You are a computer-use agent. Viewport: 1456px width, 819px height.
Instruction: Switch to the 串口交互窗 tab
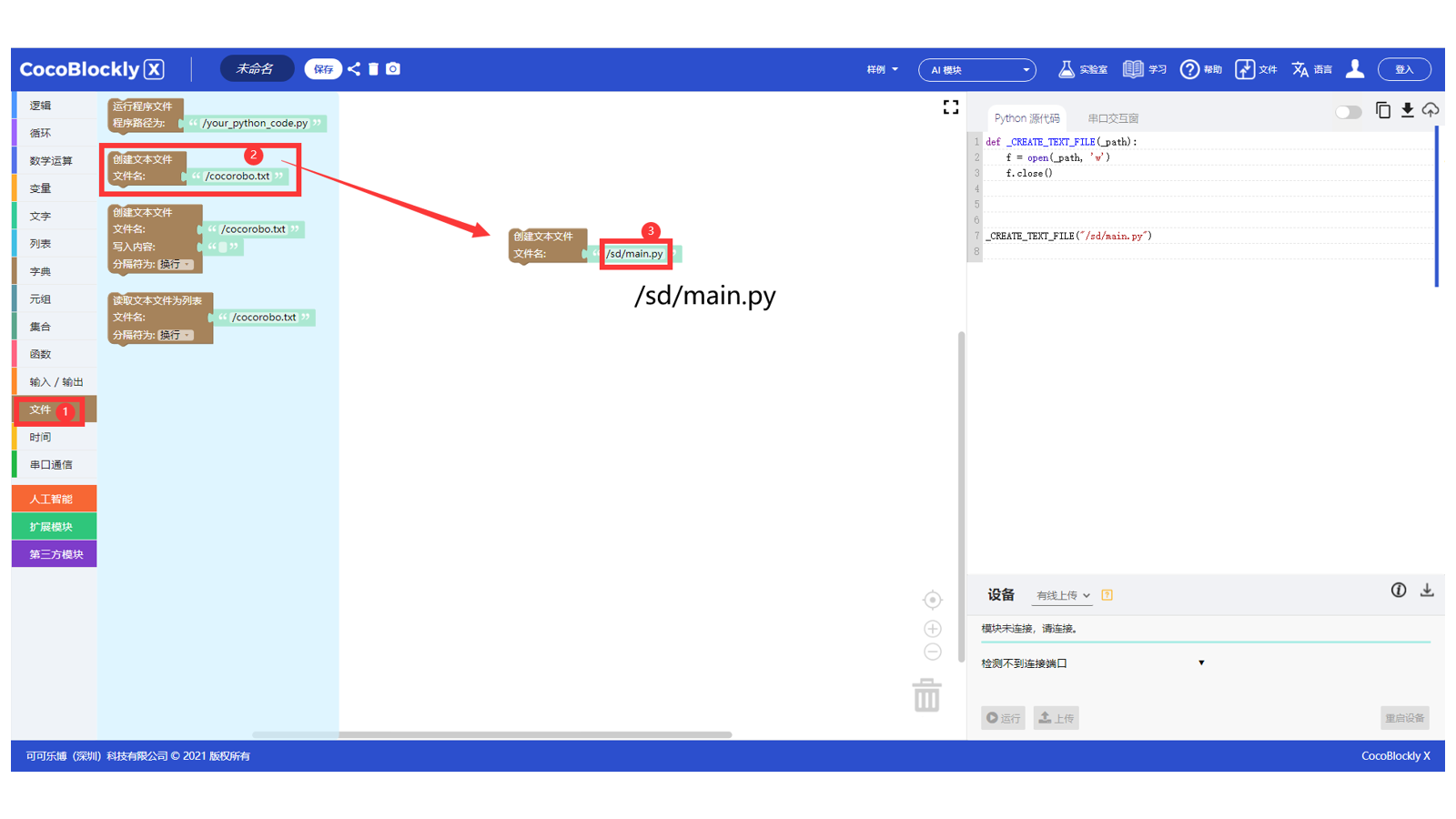1112,118
